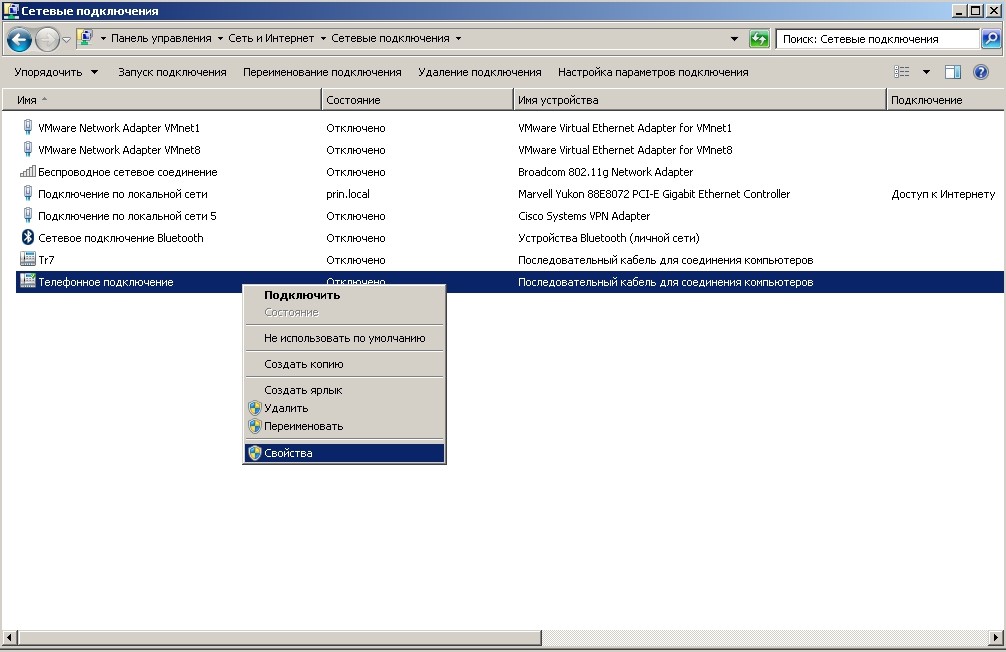1006x652 pixels.
Task: Open Свойства from the context menu
Action: [345, 453]
